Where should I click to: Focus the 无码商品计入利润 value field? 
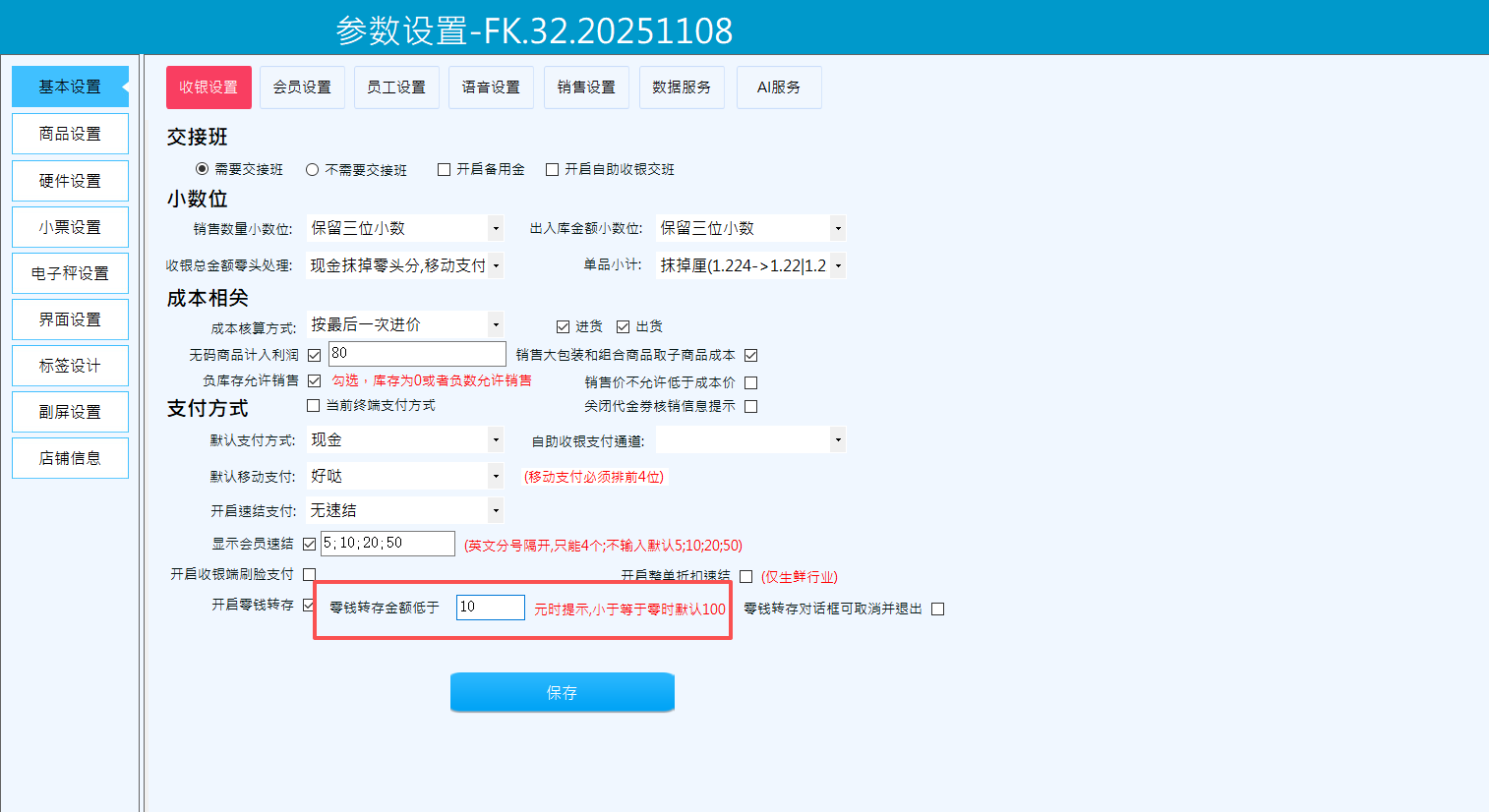click(x=417, y=354)
